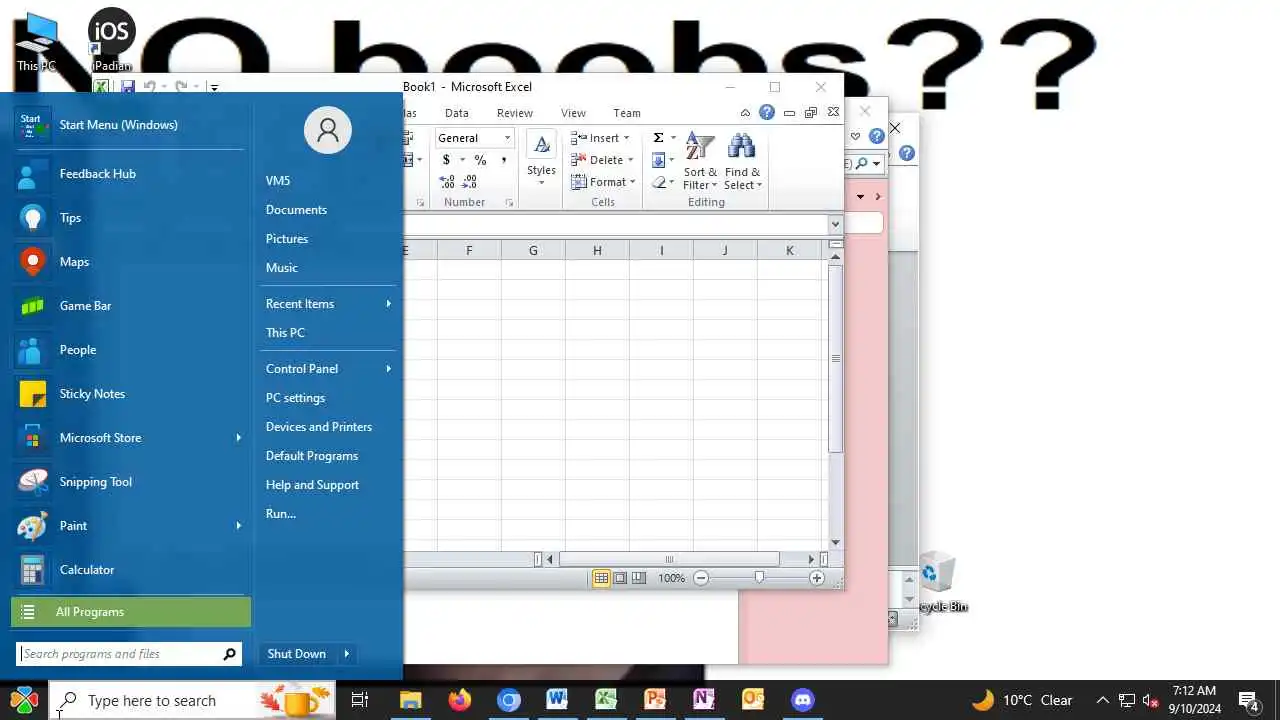
Task: Switch to the Review ribbon tab
Action: click(515, 113)
